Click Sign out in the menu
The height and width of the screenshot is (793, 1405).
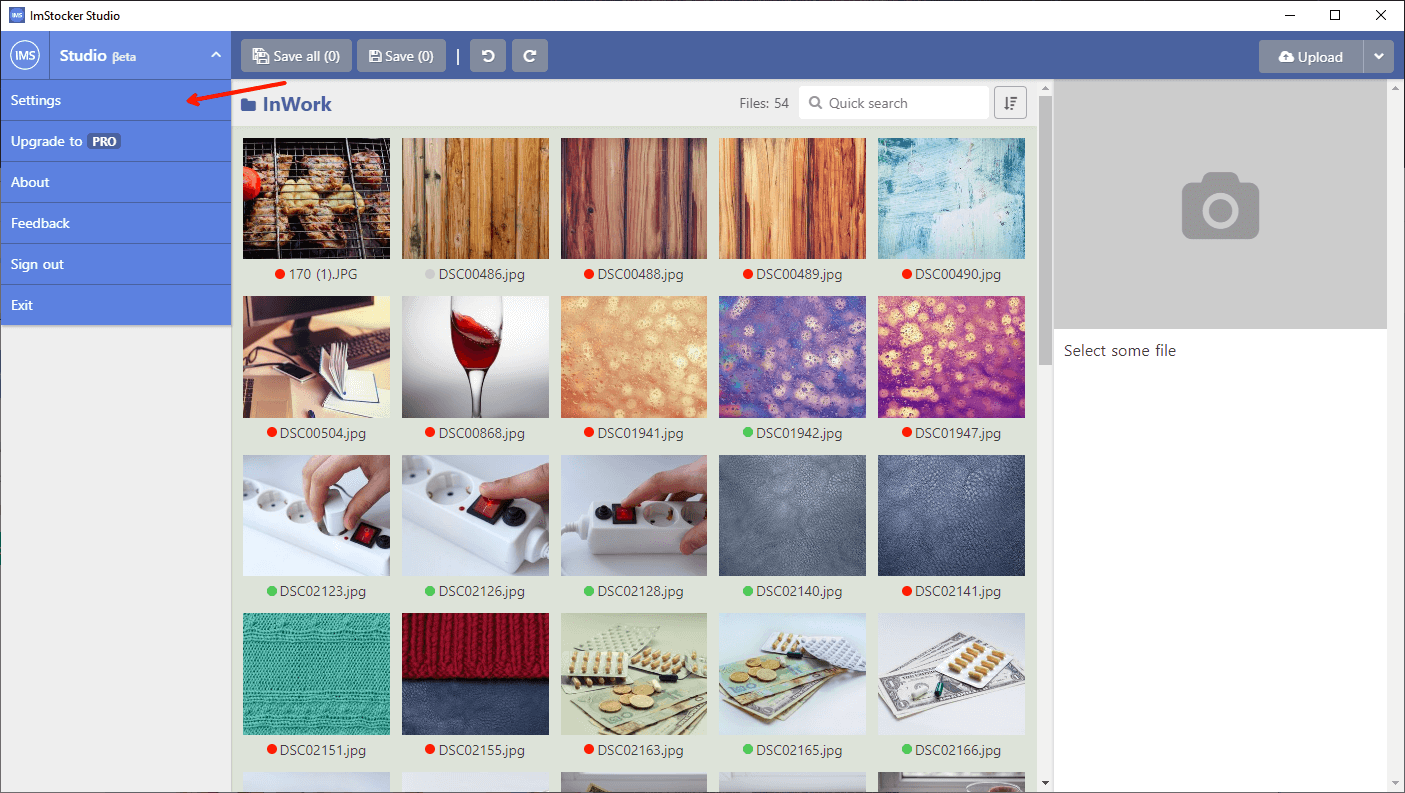116,264
